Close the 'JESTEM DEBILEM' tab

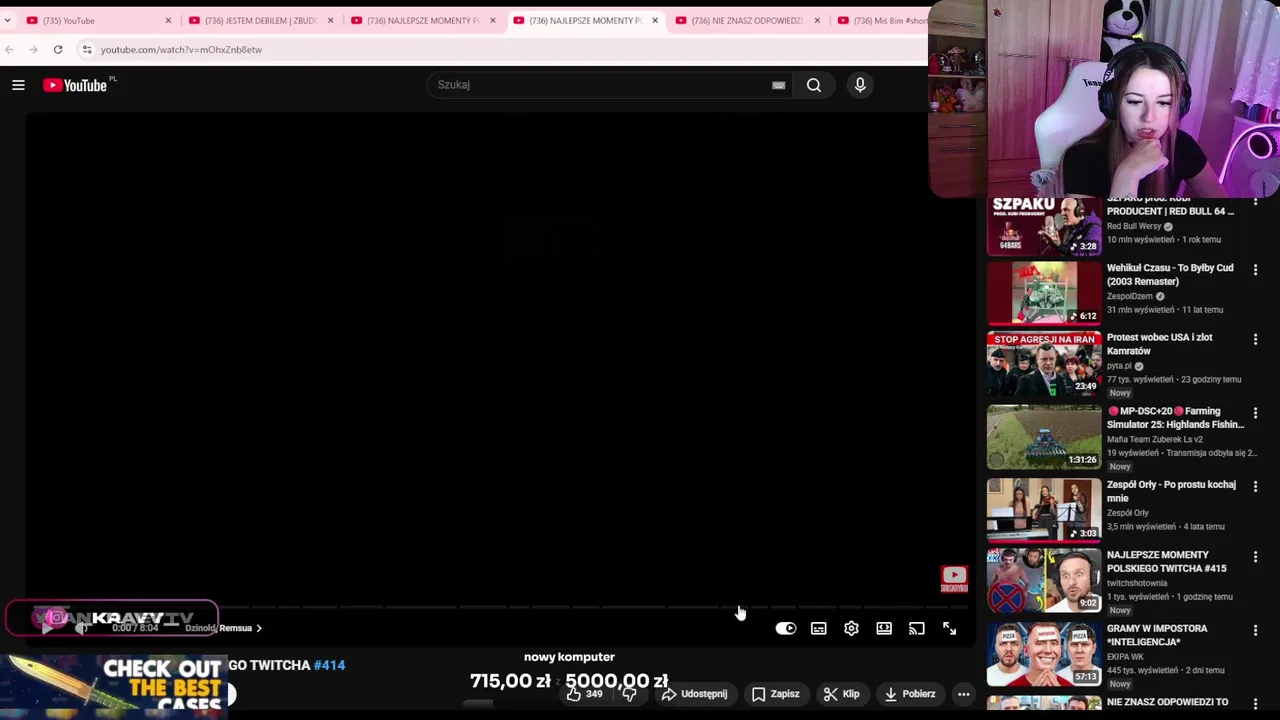coord(330,20)
